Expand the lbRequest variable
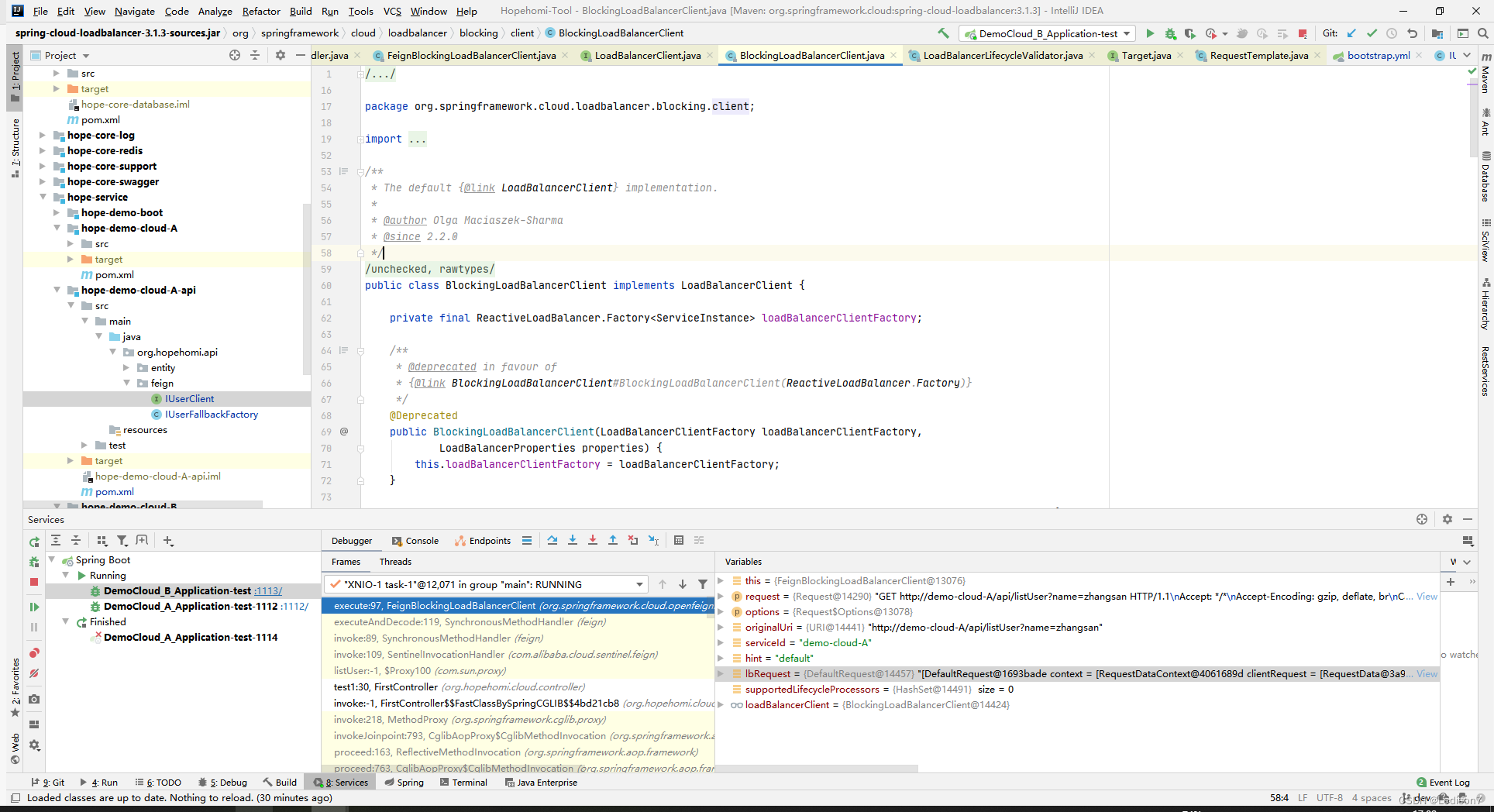Viewport: 1494px width, 812px height. coord(721,673)
